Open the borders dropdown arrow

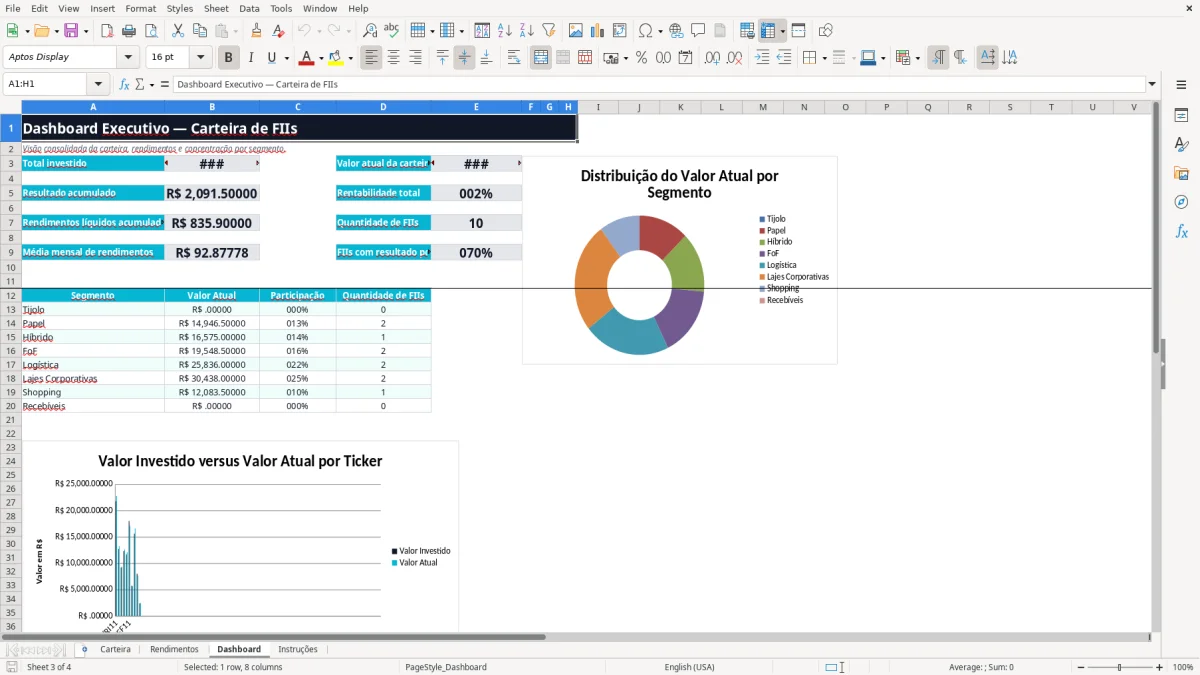(x=824, y=58)
